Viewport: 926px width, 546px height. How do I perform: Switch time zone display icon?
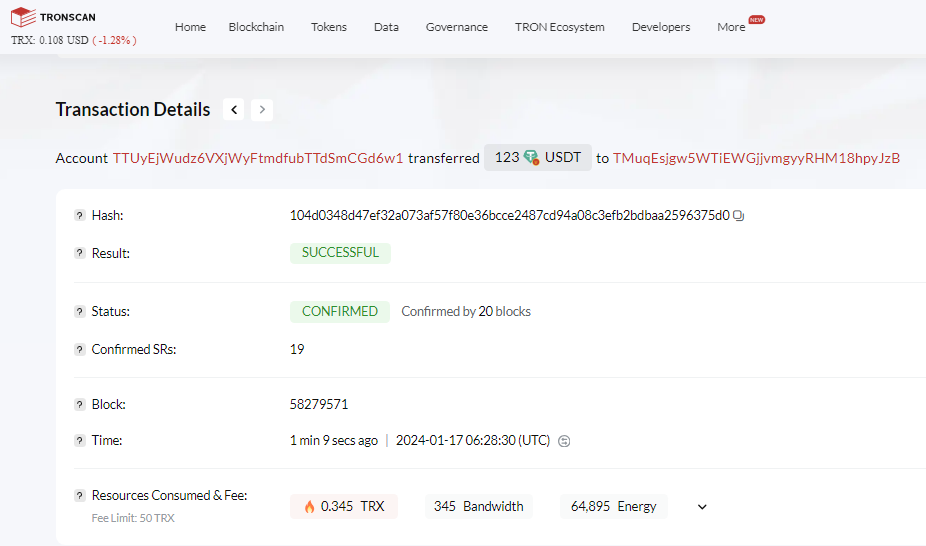tap(564, 441)
